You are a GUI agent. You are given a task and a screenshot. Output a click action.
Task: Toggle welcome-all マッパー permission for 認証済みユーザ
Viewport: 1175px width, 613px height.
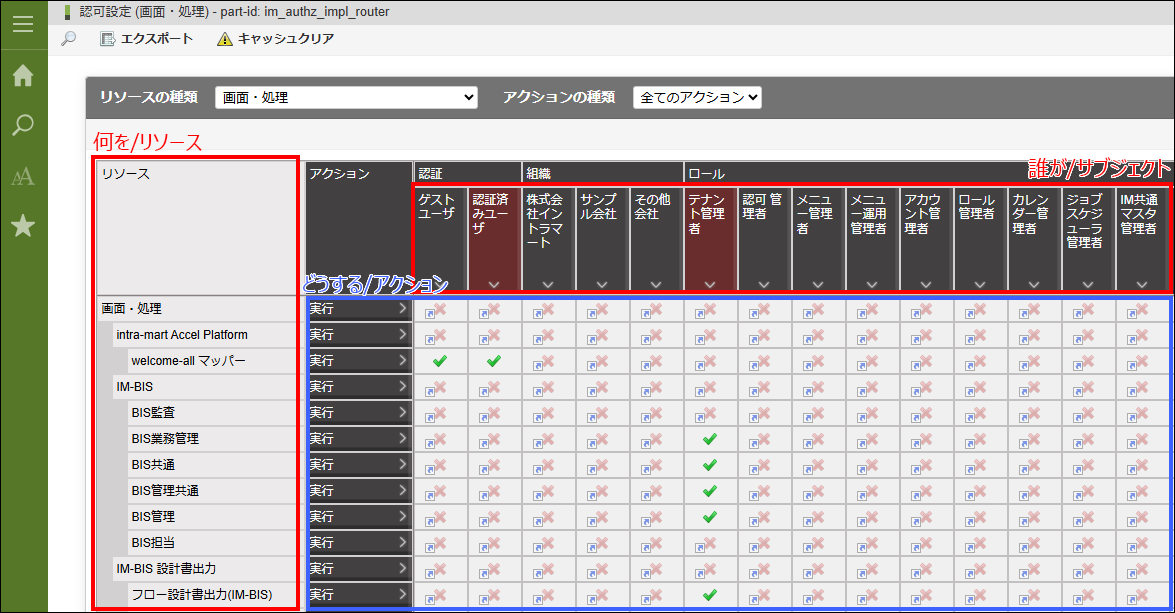click(x=493, y=361)
